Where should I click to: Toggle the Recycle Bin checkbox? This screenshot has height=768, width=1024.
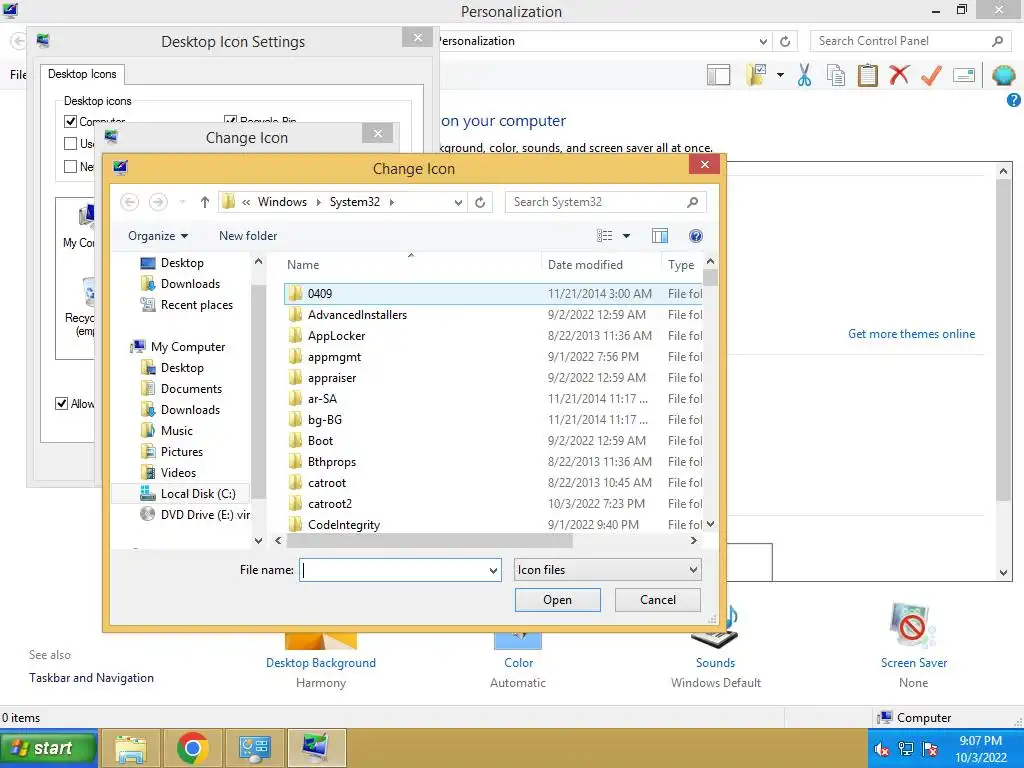230,120
